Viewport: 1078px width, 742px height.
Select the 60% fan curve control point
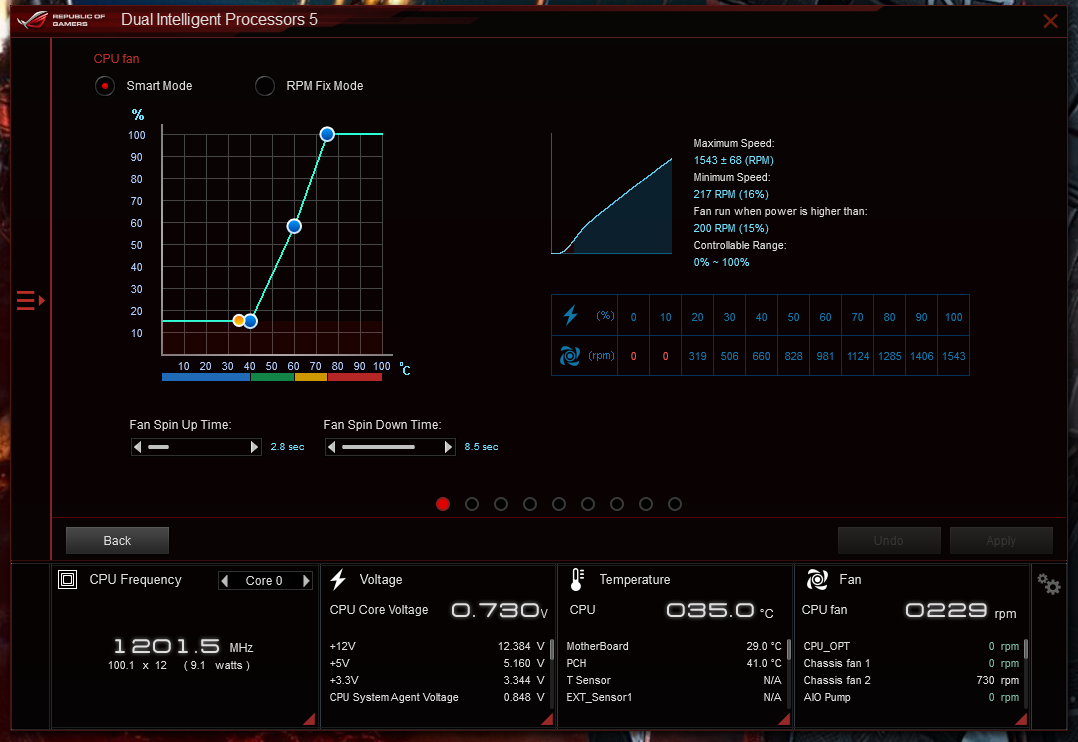(x=294, y=226)
